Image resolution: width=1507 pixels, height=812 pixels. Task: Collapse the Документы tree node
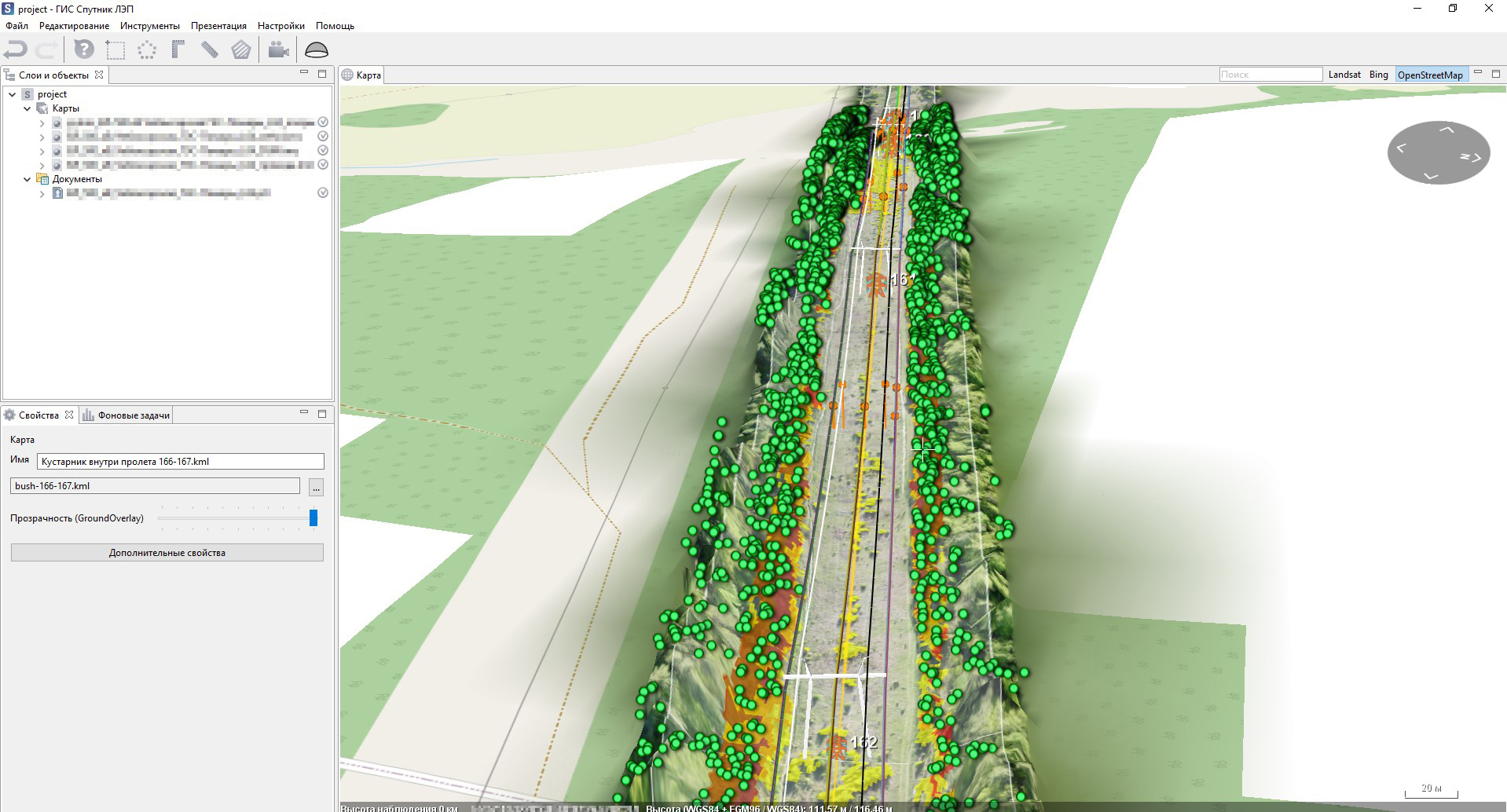pos(27,179)
